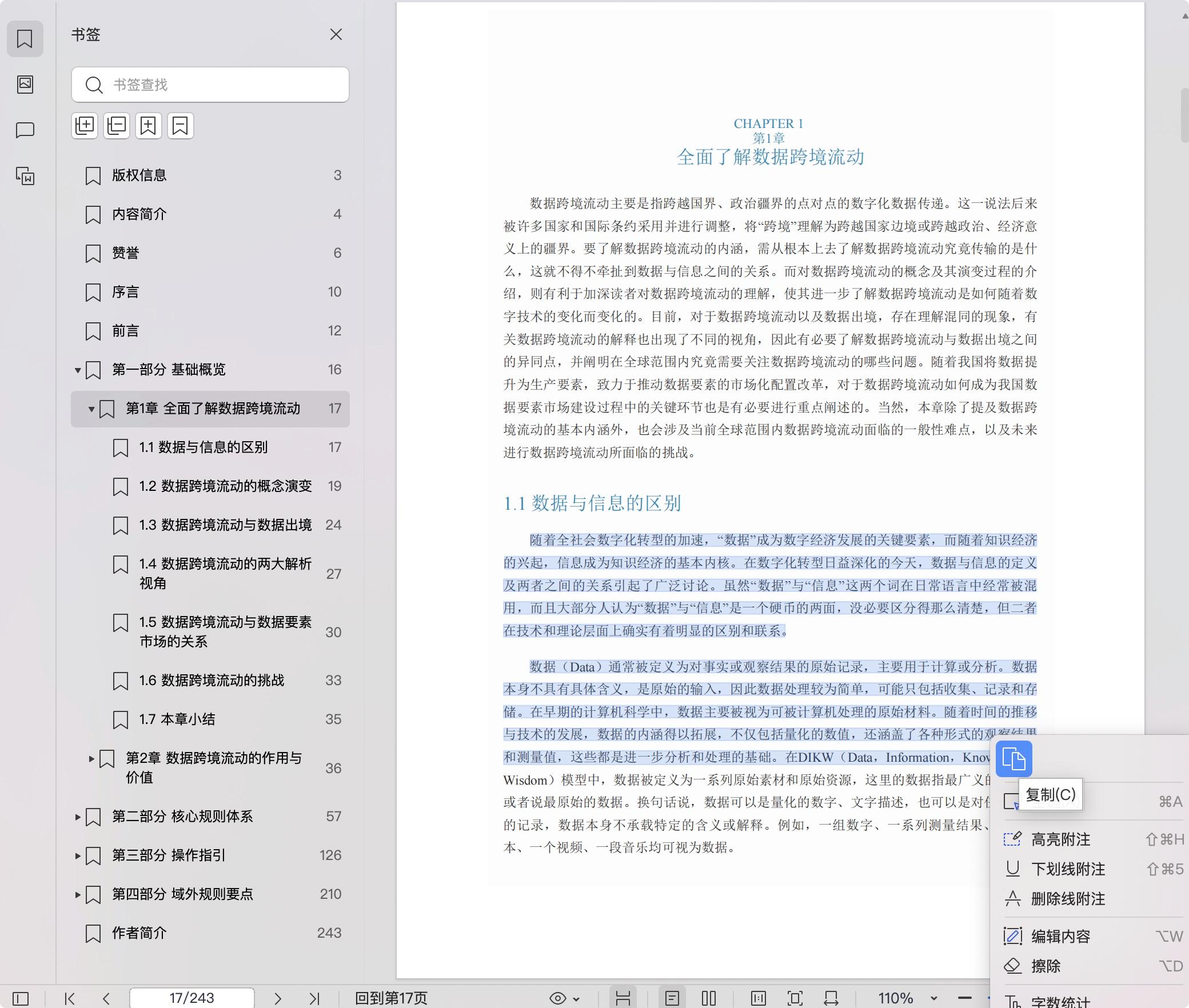1189x1008 pixels.
Task: Open bookmark 1.3 数据跨境流动与数据出境
Action: pos(225,525)
